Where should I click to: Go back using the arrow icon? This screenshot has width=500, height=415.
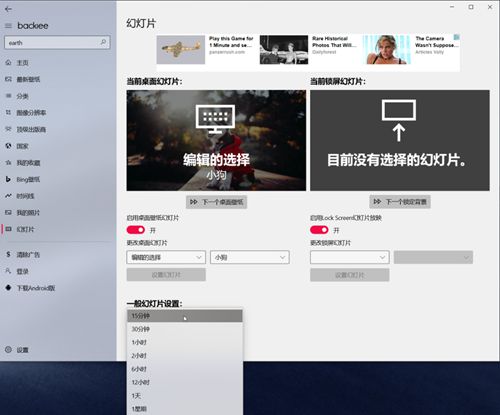coord(8,9)
